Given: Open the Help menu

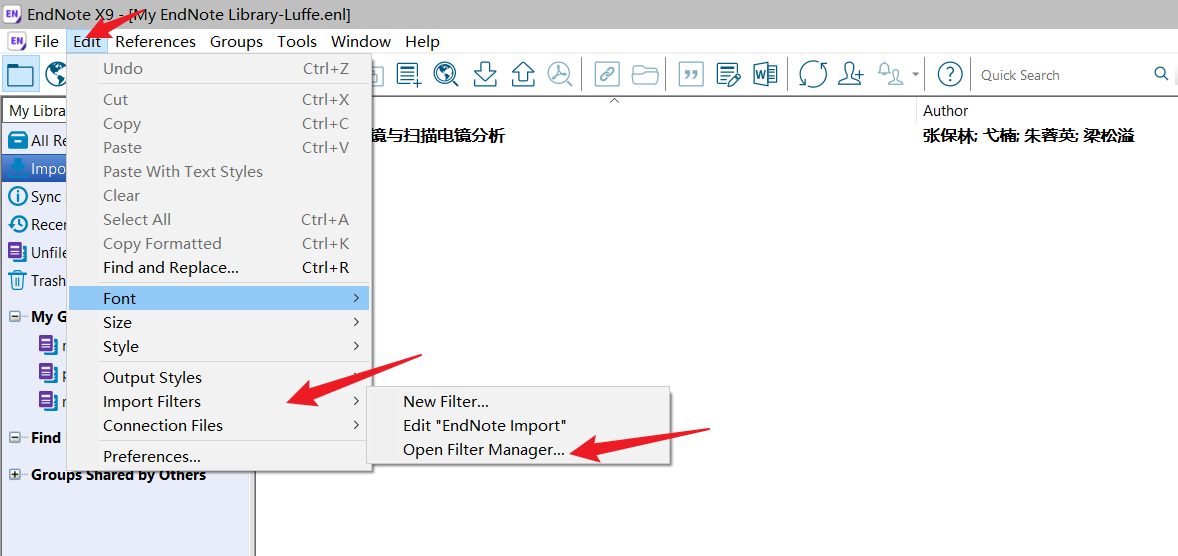Looking at the screenshot, I should tap(422, 41).
